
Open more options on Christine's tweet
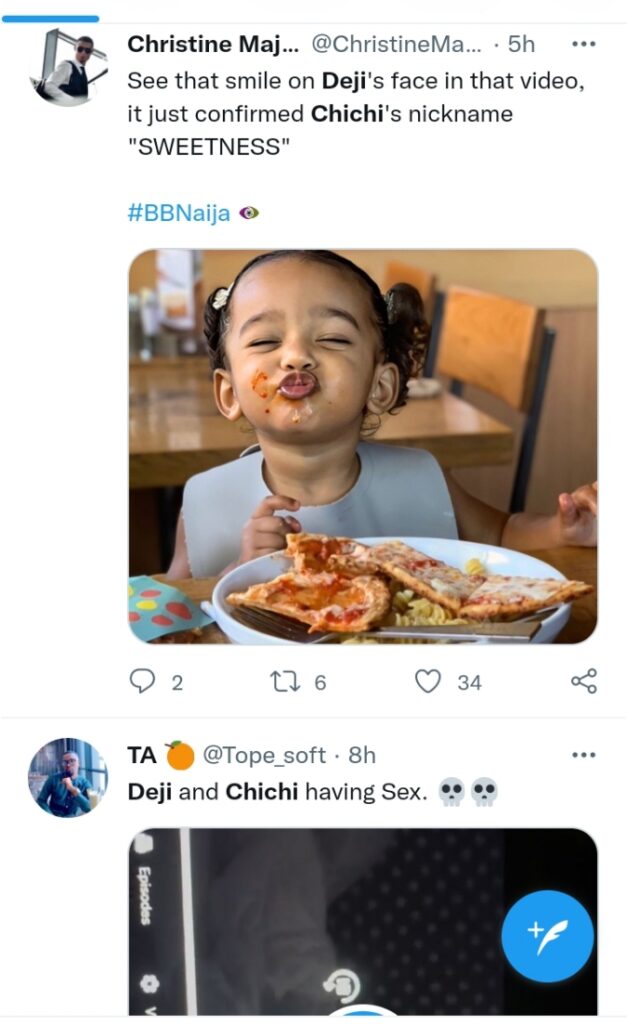583,45
